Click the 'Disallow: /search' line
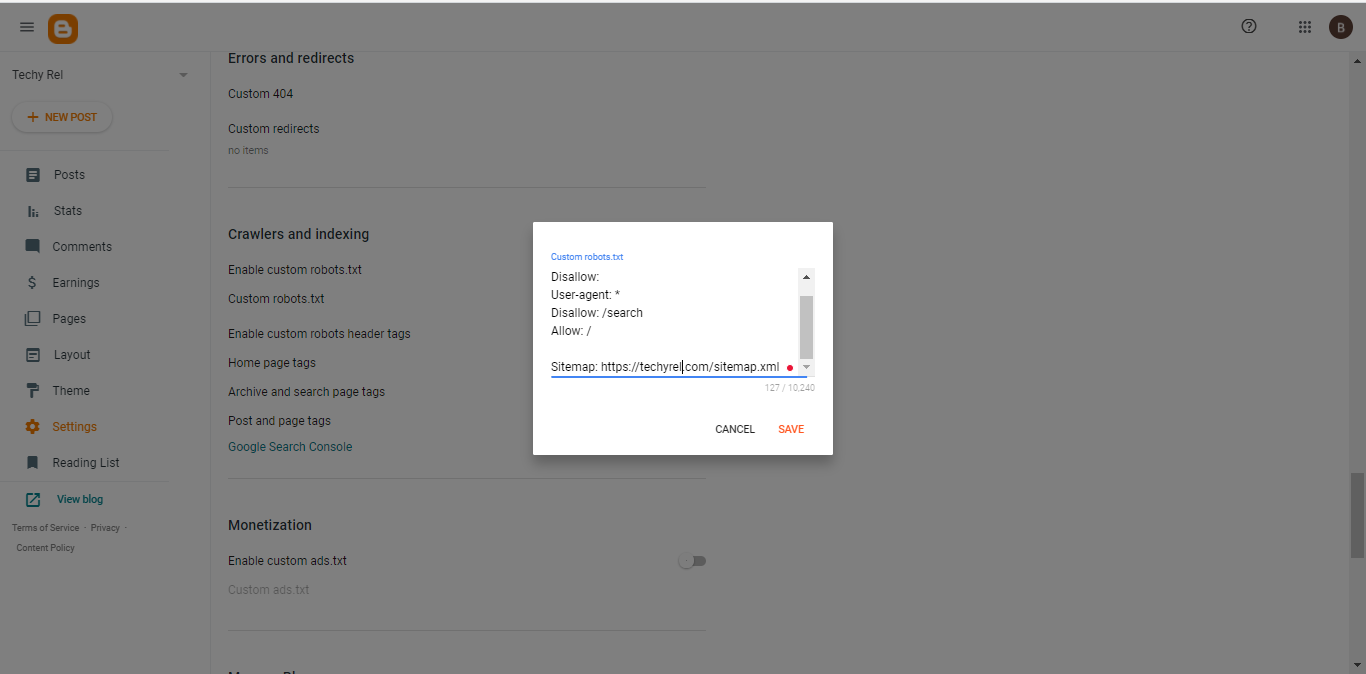Image resolution: width=1366 pixels, height=674 pixels. click(x=597, y=313)
